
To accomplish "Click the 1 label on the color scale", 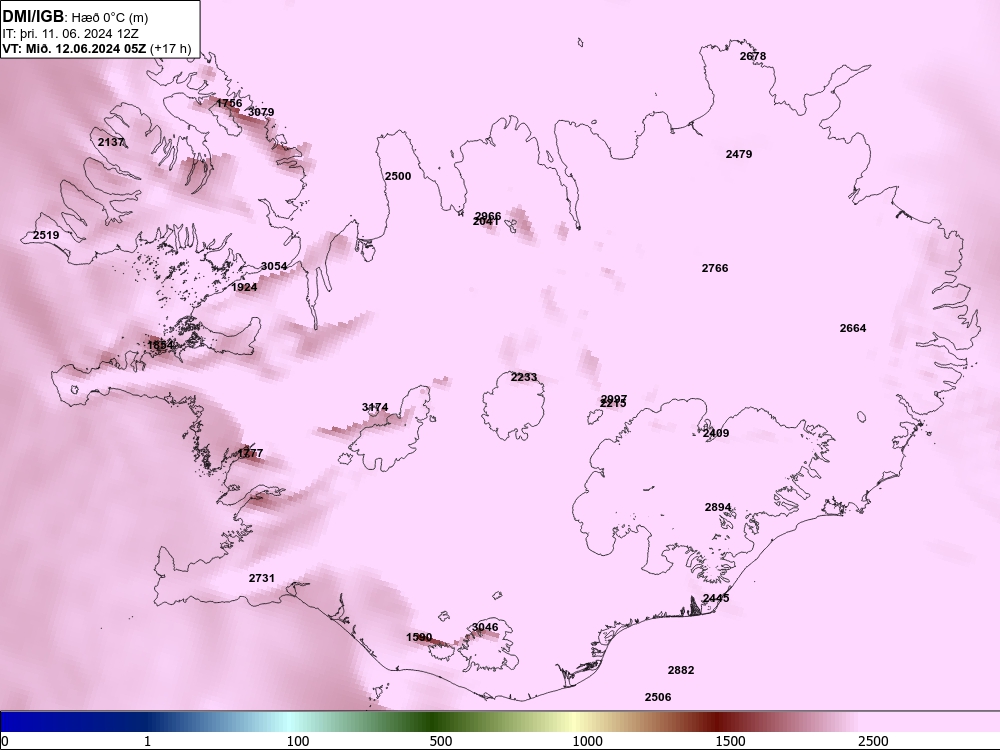I will [x=147, y=741].
